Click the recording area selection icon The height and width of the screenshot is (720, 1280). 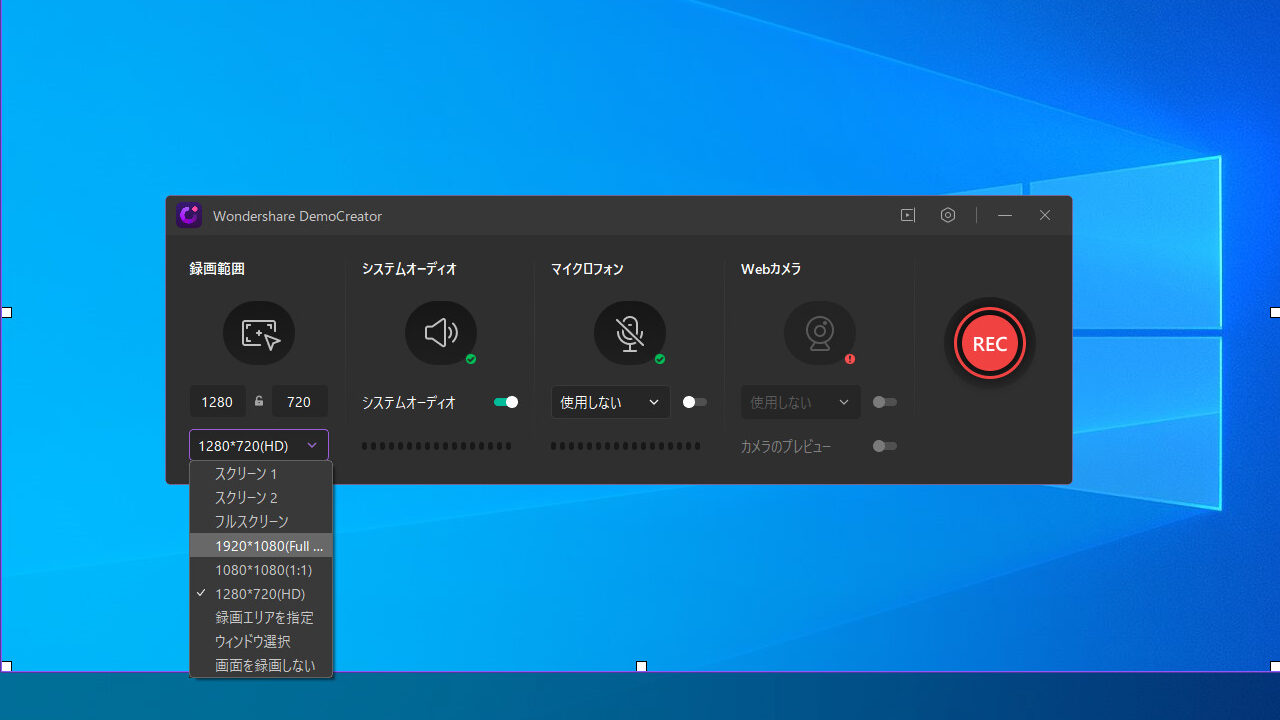click(x=259, y=333)
